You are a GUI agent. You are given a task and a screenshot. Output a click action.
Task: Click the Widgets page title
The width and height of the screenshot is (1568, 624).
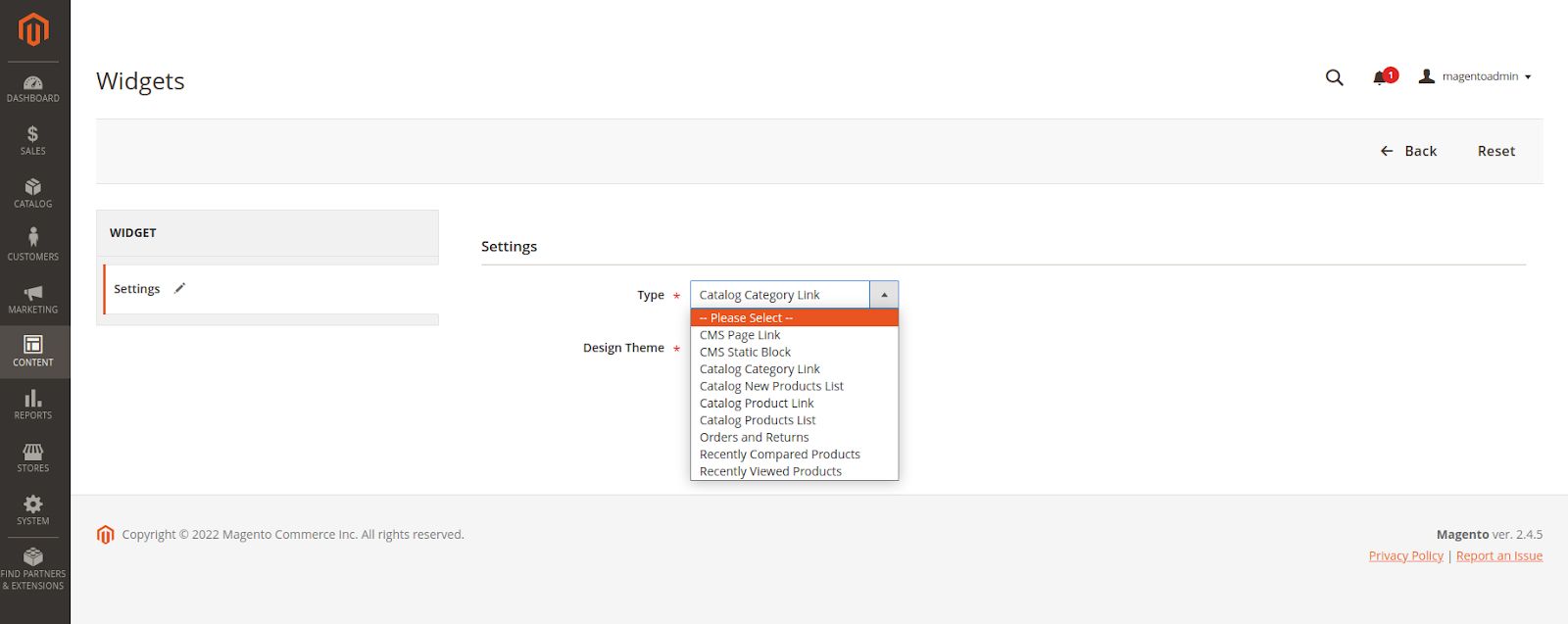[140, 80]
